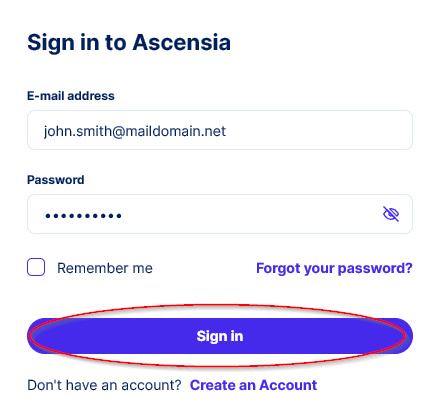Click the Don't have an account? text
Image resolution: width=438 pixels, height=418 pixels.
click(104, 385)
